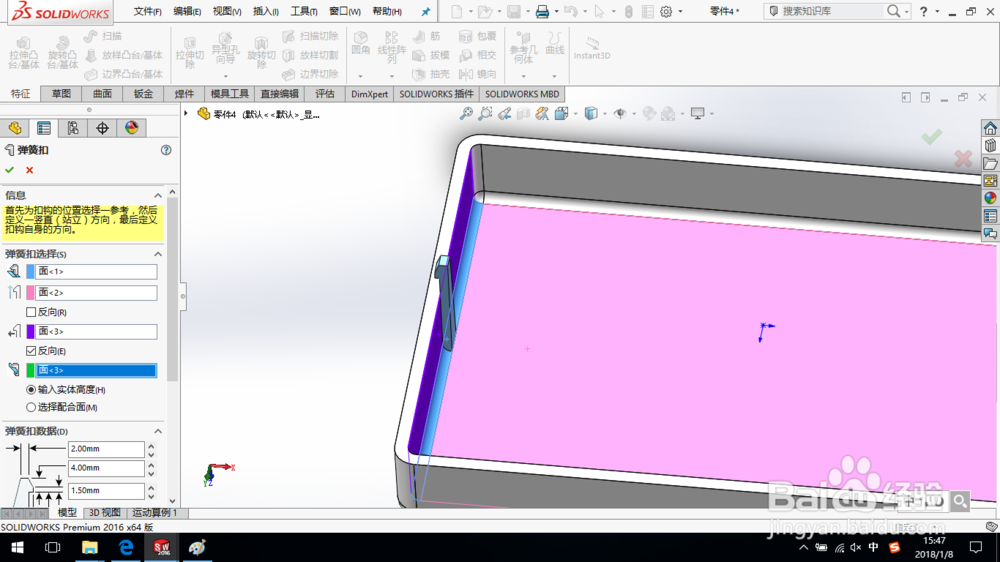
Task: Switch to the PropertyManager tab icon
Action: (44, 128)
